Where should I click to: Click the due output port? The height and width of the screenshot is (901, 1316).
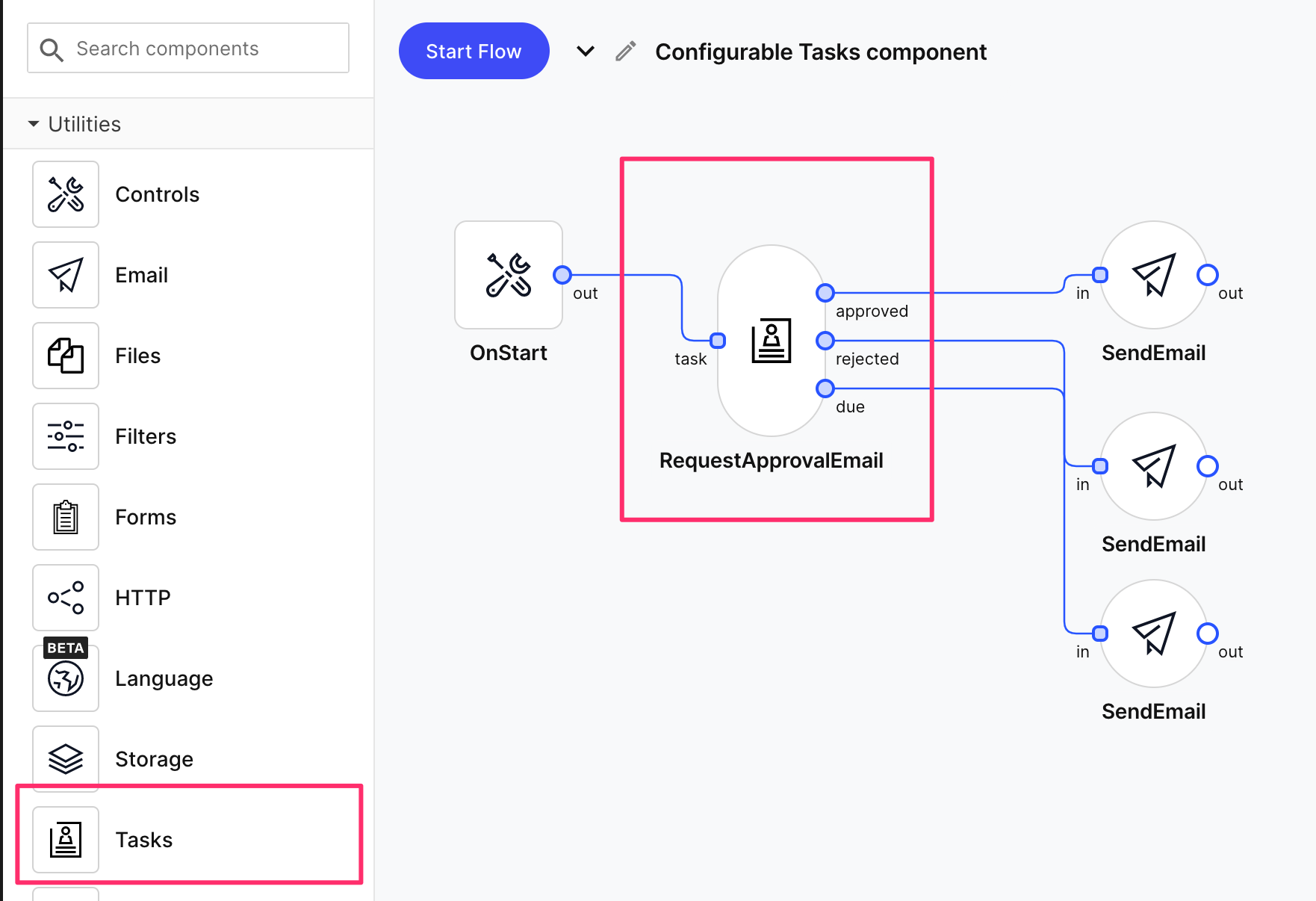[825, 388]
